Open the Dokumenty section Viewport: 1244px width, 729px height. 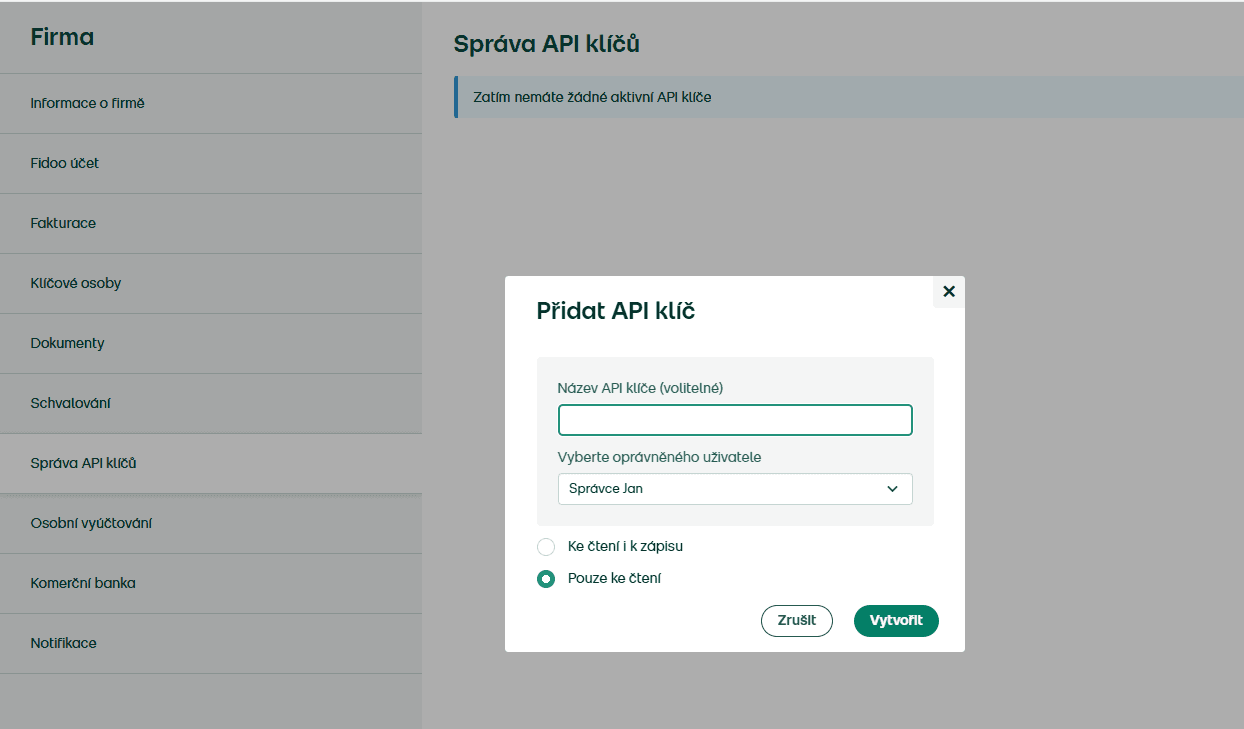(67, 343)
